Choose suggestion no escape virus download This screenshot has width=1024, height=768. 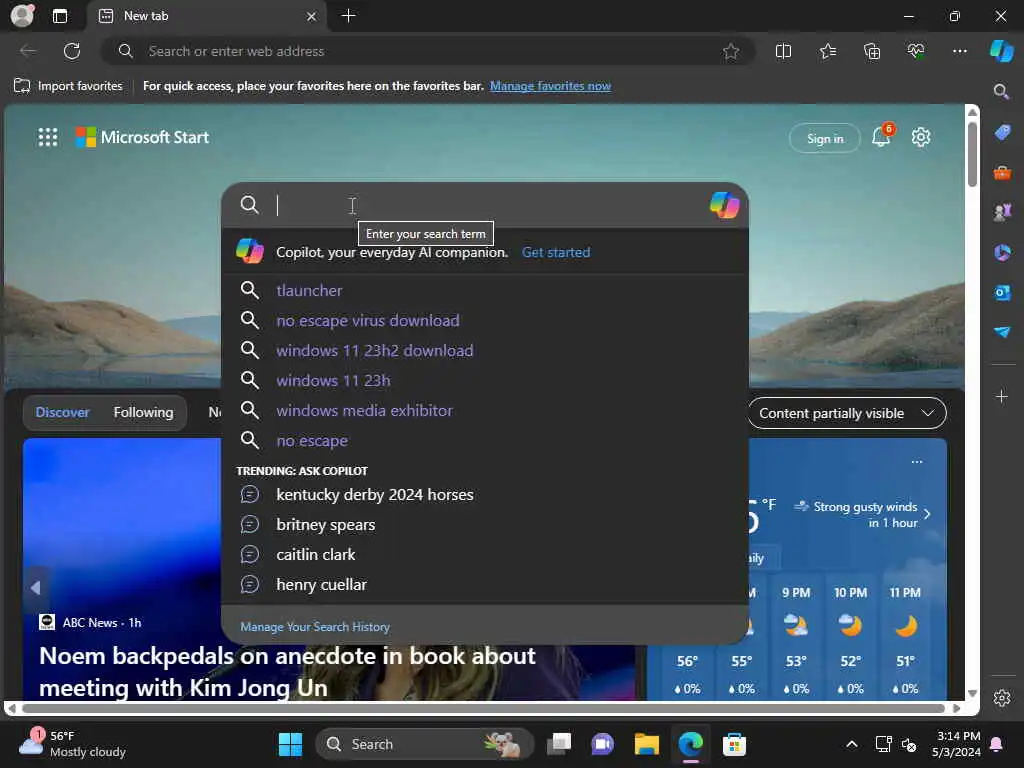[x=485, y=320]
